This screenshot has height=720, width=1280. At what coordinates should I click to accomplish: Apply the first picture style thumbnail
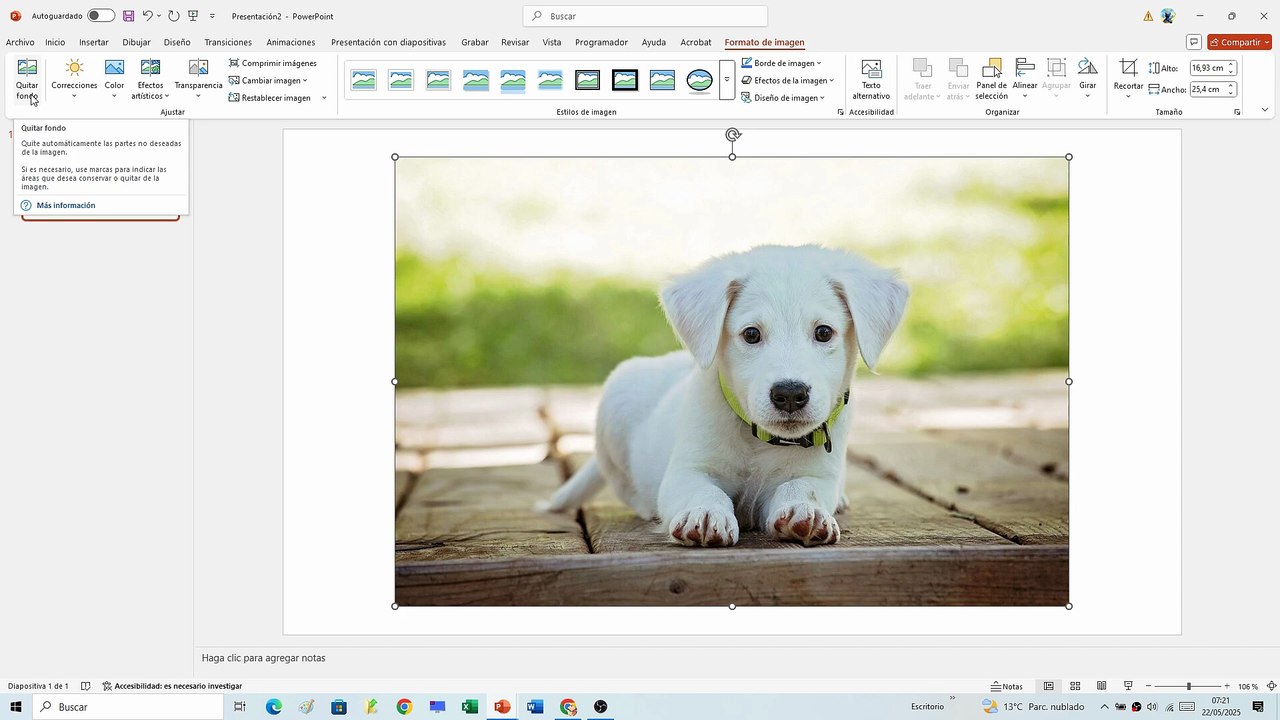click(364, 80)
